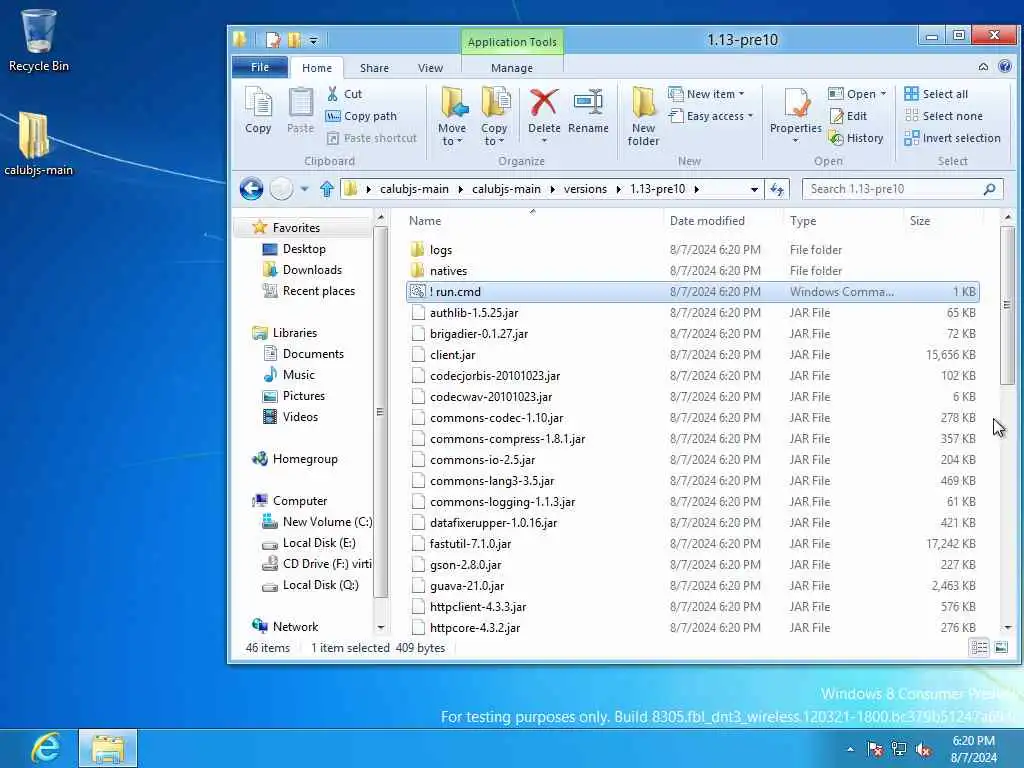Click the network tray icon

tap(899, 750)
